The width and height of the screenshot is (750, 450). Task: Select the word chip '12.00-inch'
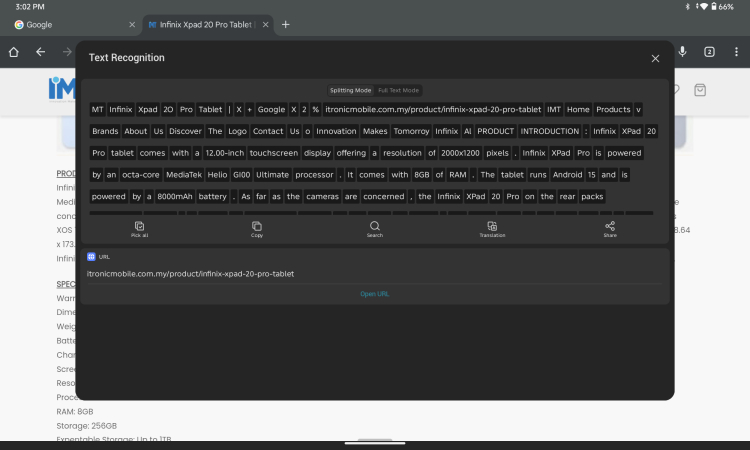tap(224, 153)
